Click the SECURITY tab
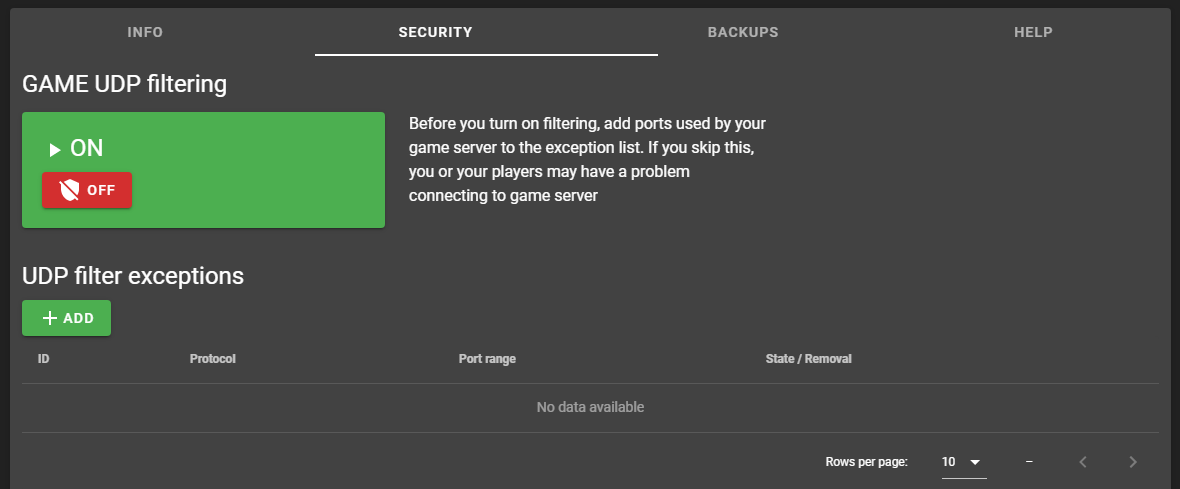Image resolution: width=1180 pixels, height=489 pixels. click(x=435, y=32)
